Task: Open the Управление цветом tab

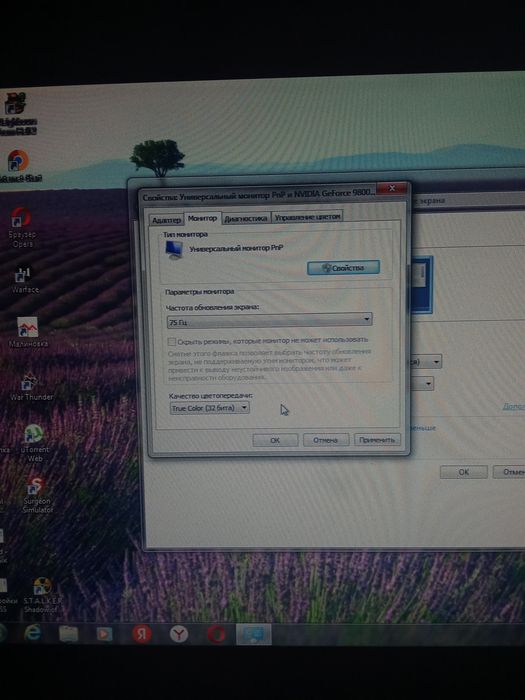Action: (307, 217)
